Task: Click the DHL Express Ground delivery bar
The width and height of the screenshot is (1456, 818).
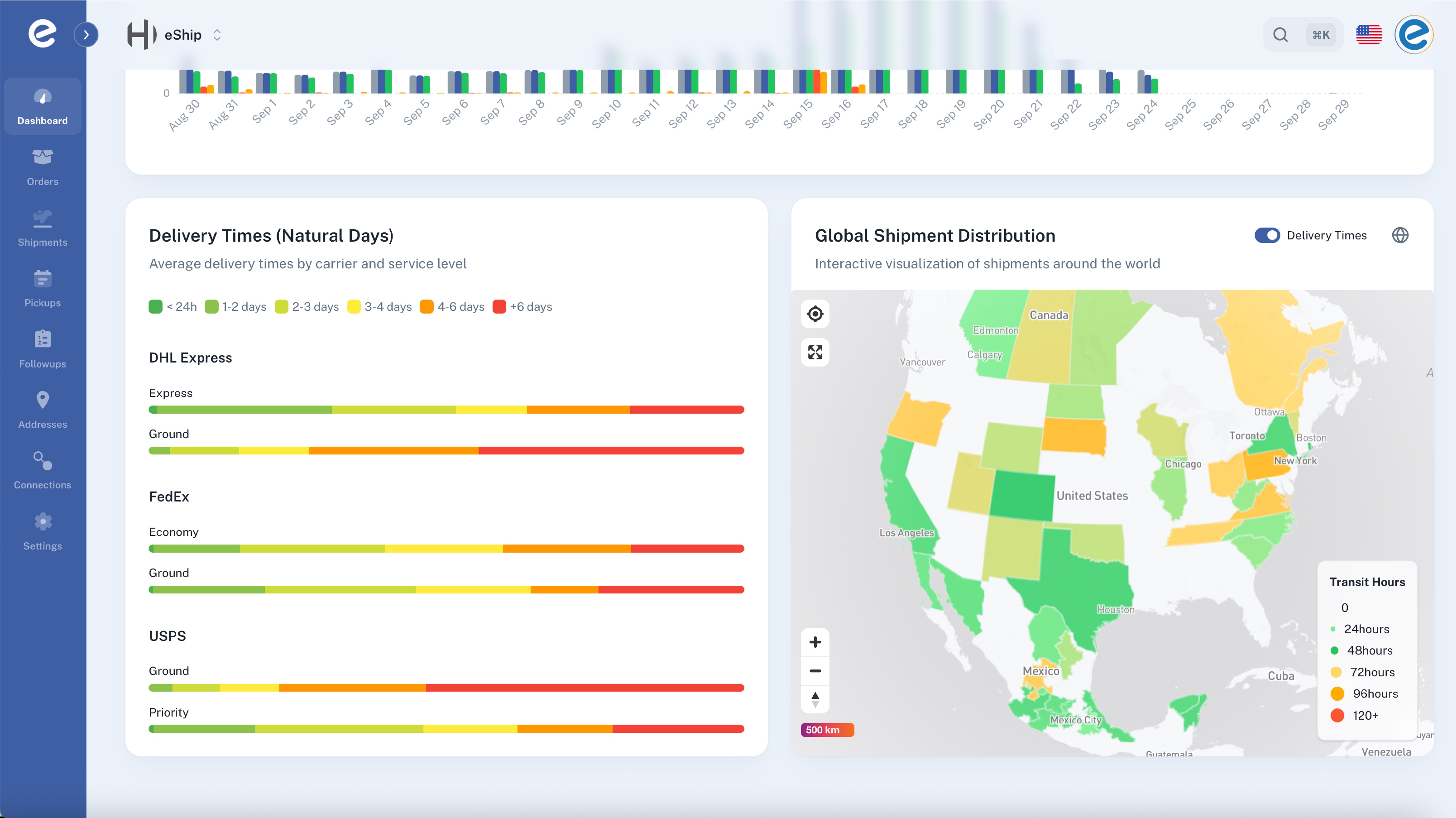Action: (446, 450)
